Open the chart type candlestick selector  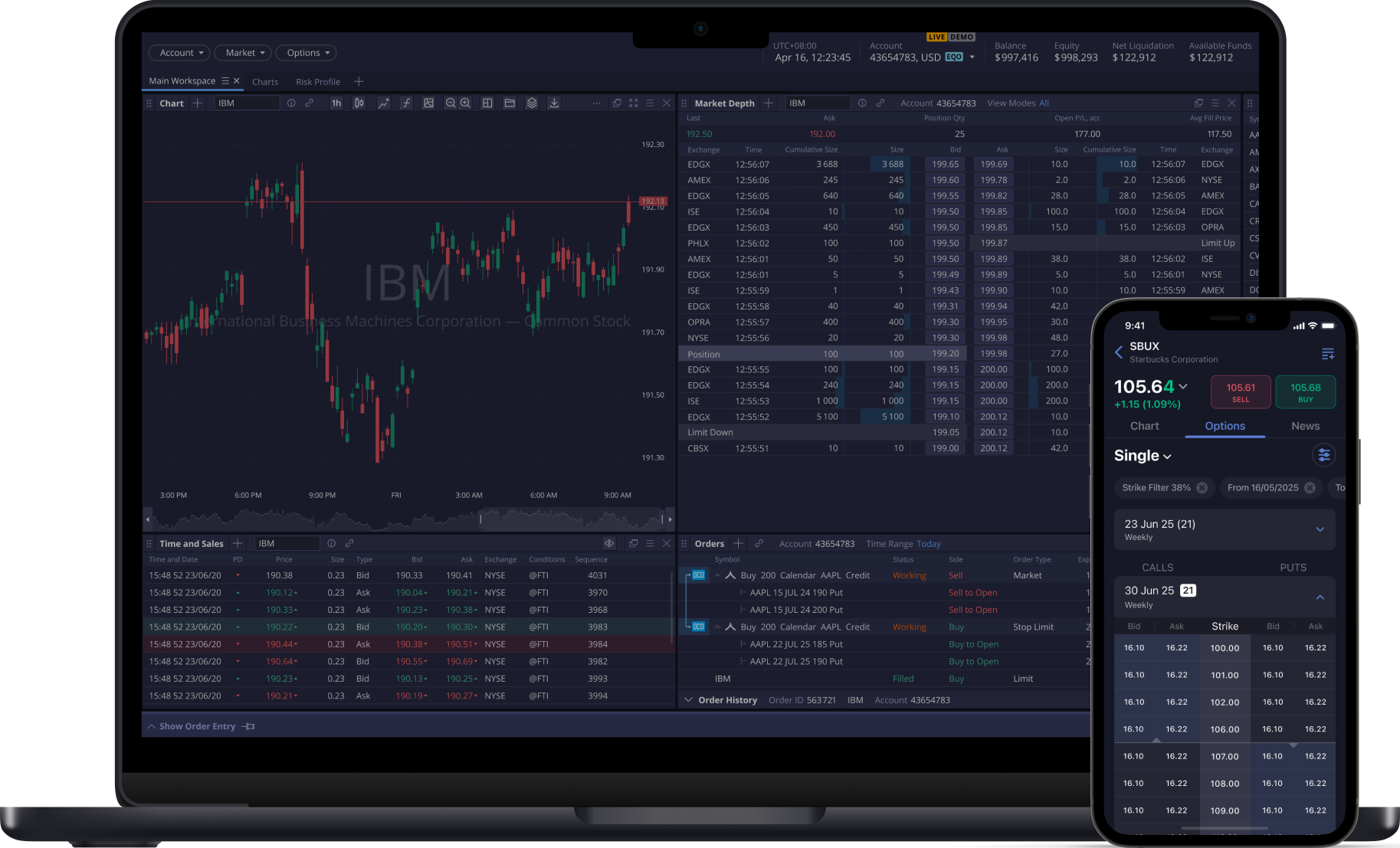pyautogui.click(x=359, y=103)
